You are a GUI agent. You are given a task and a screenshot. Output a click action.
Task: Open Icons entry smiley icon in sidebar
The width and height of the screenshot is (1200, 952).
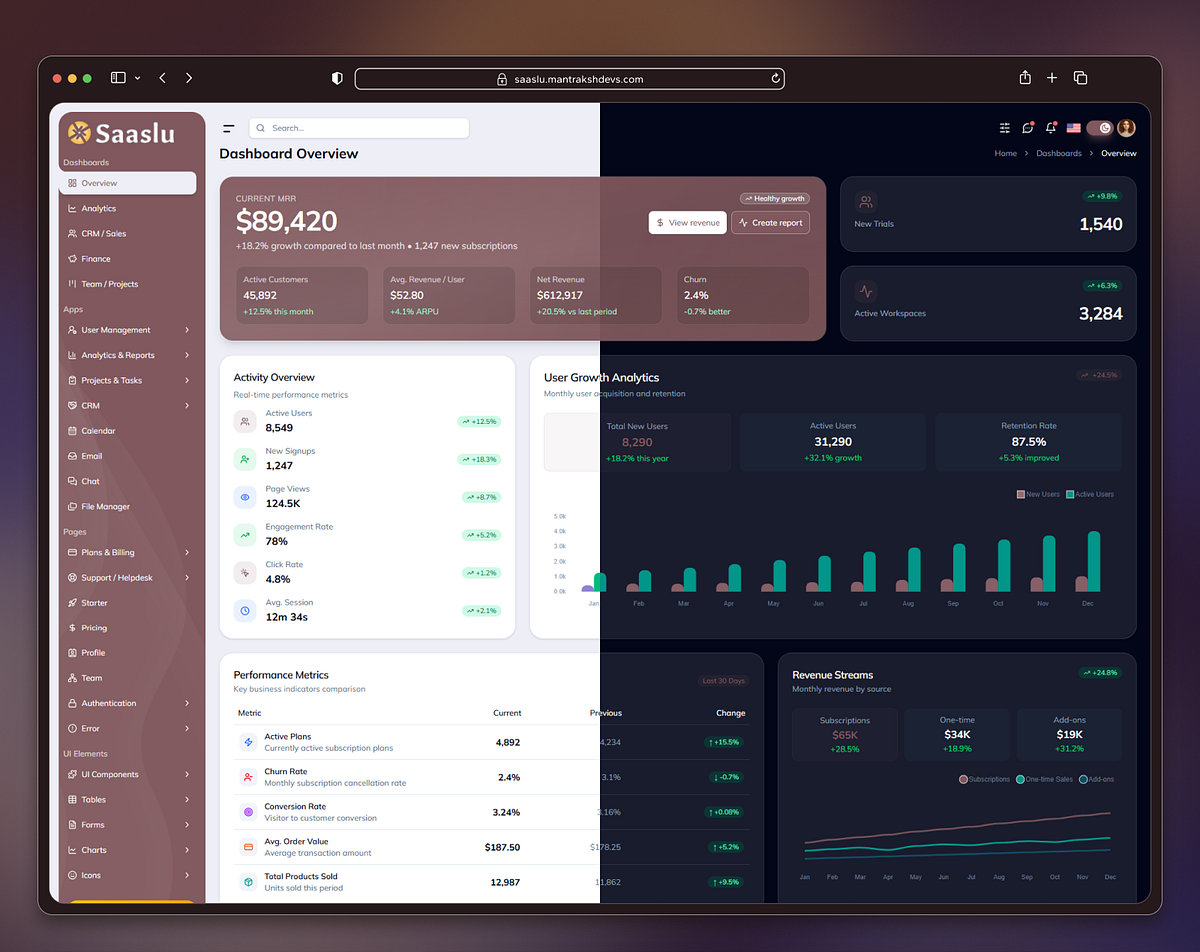pos(72,875)
